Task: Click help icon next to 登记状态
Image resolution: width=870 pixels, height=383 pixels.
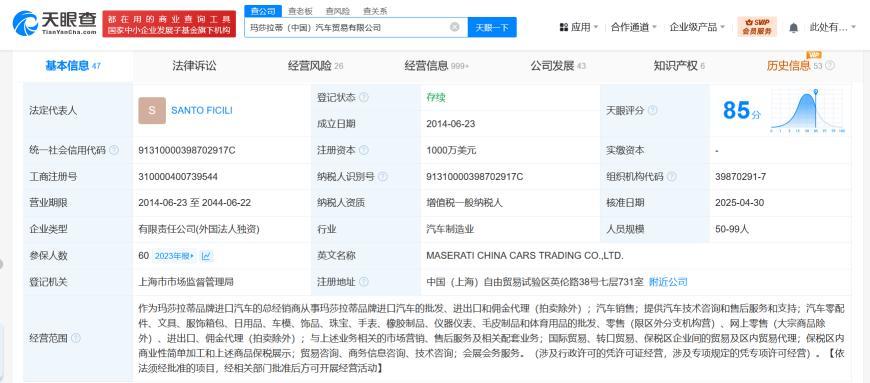Action: (363, 97)
